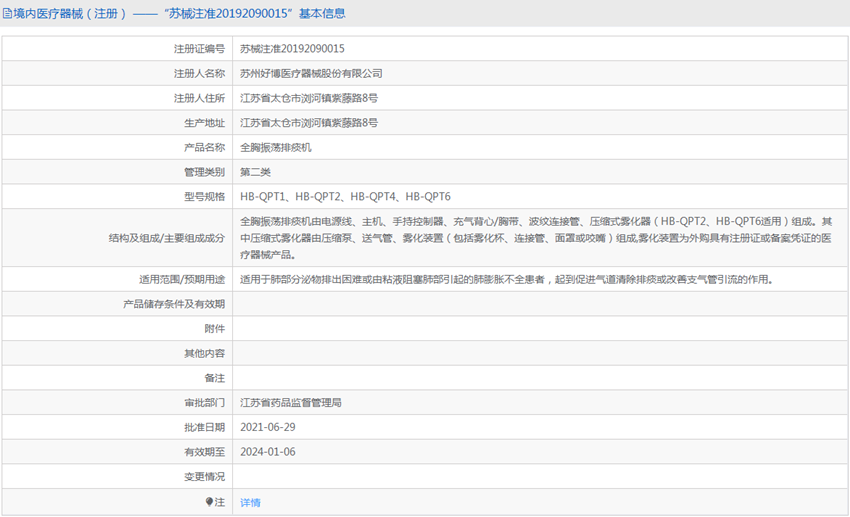
Task: Click the 变更情况 label
Action: [204, 476]
